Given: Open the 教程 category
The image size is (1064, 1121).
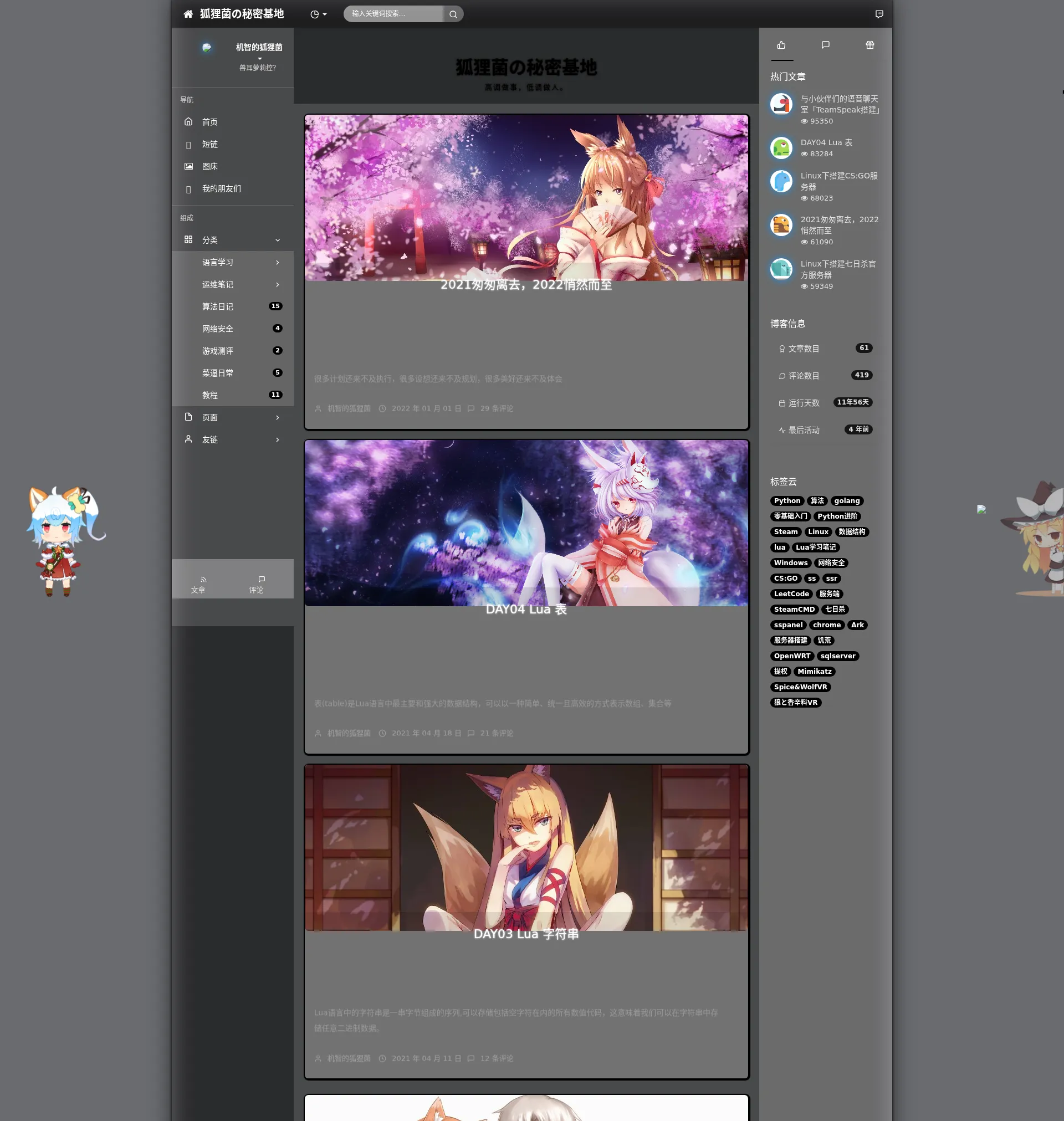Looking at the screenshot, I should (x=233, y=395).
